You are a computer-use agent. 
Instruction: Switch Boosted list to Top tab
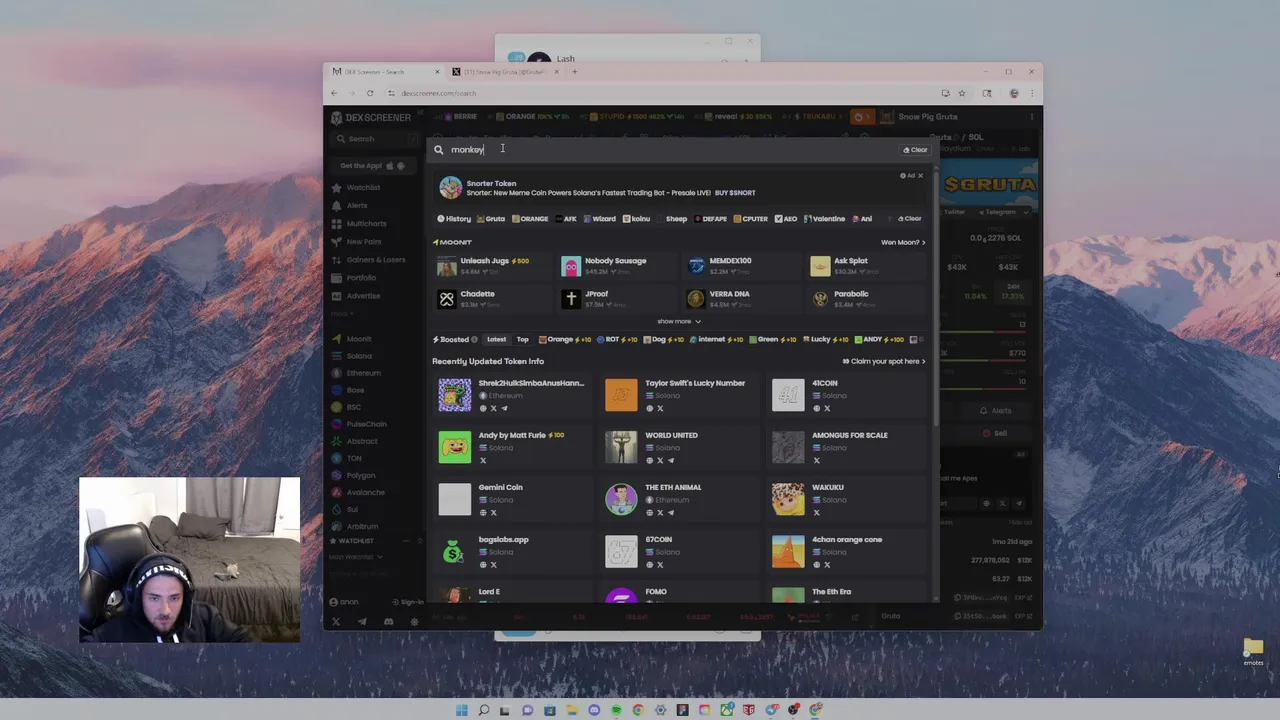tap(522, 340)
